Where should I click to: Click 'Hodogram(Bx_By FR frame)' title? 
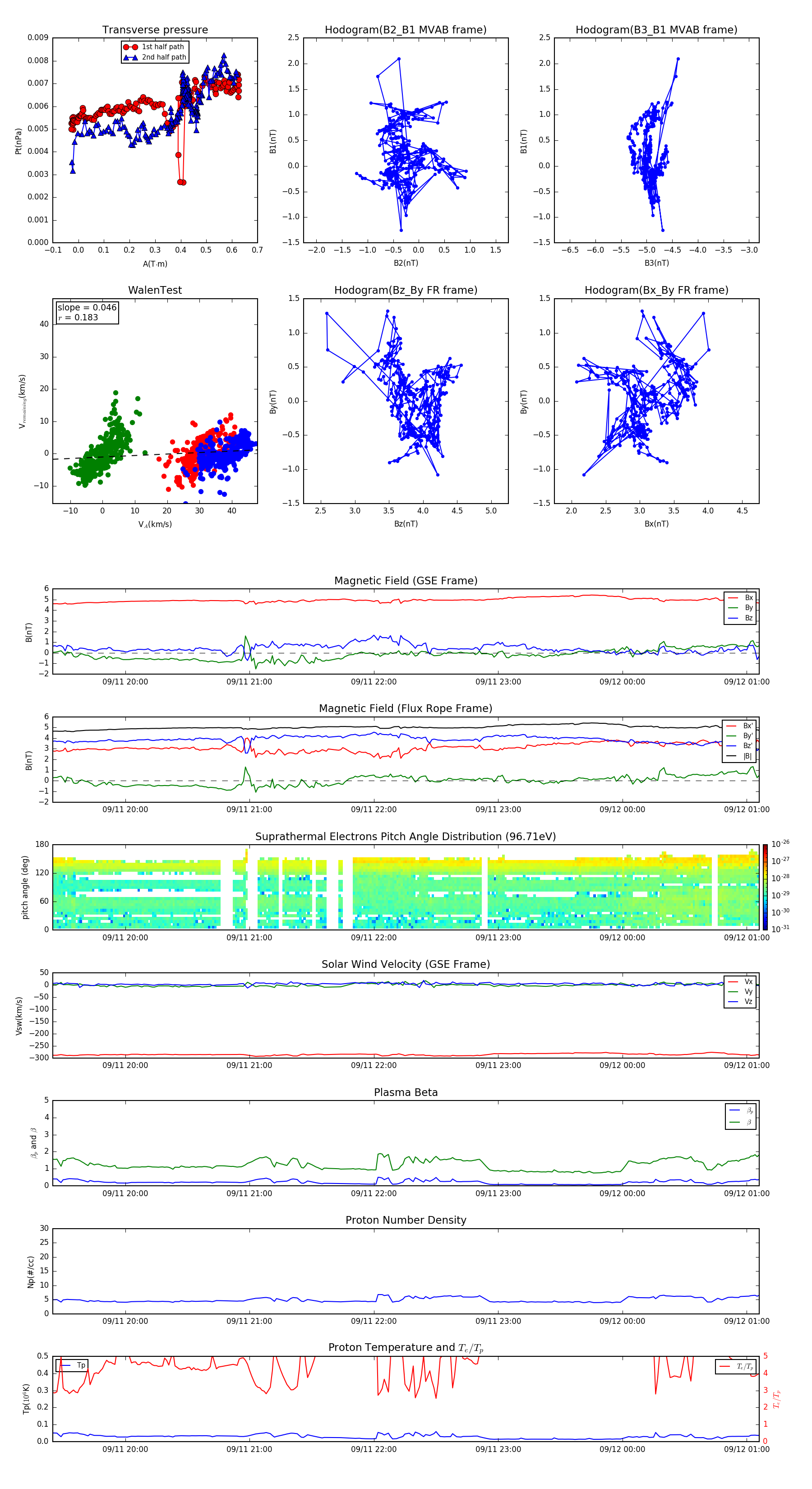tap(656, 290)
